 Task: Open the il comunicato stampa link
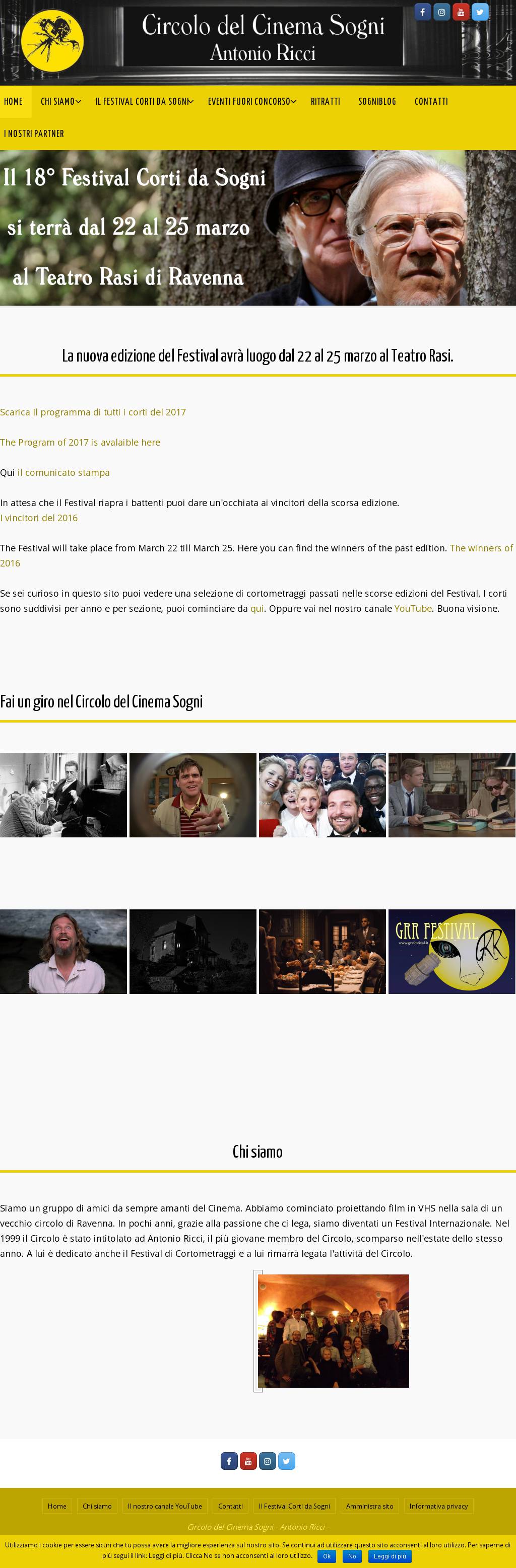point(63,472)
